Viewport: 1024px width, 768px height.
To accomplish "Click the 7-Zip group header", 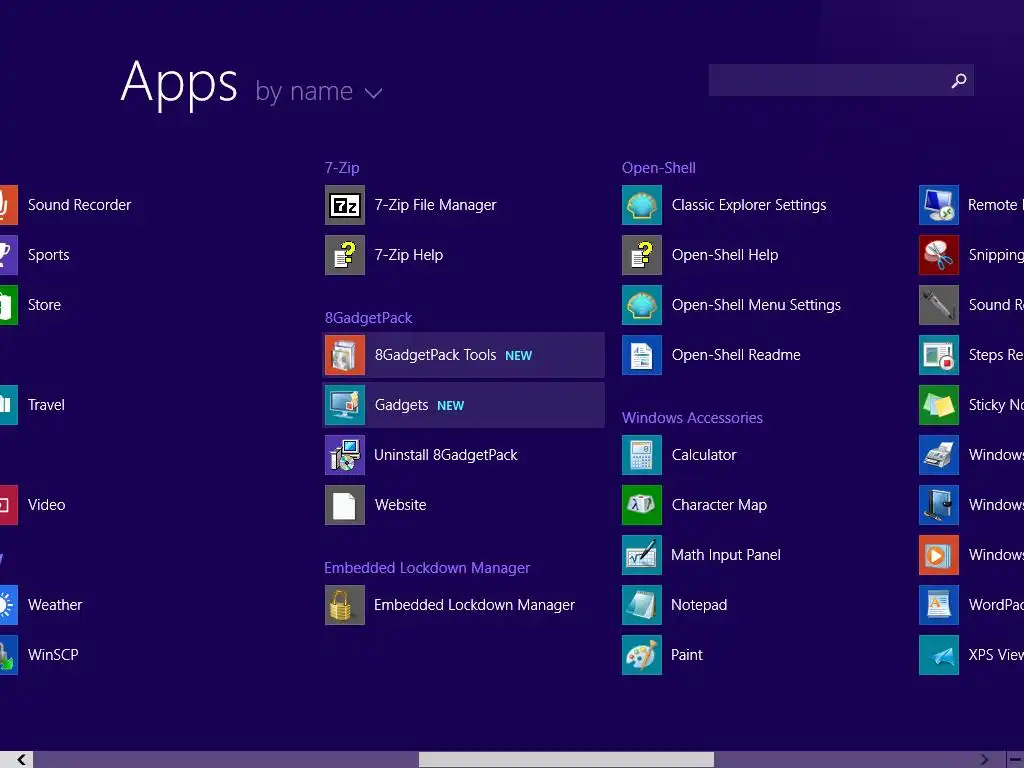I will [x=342, y=168].
